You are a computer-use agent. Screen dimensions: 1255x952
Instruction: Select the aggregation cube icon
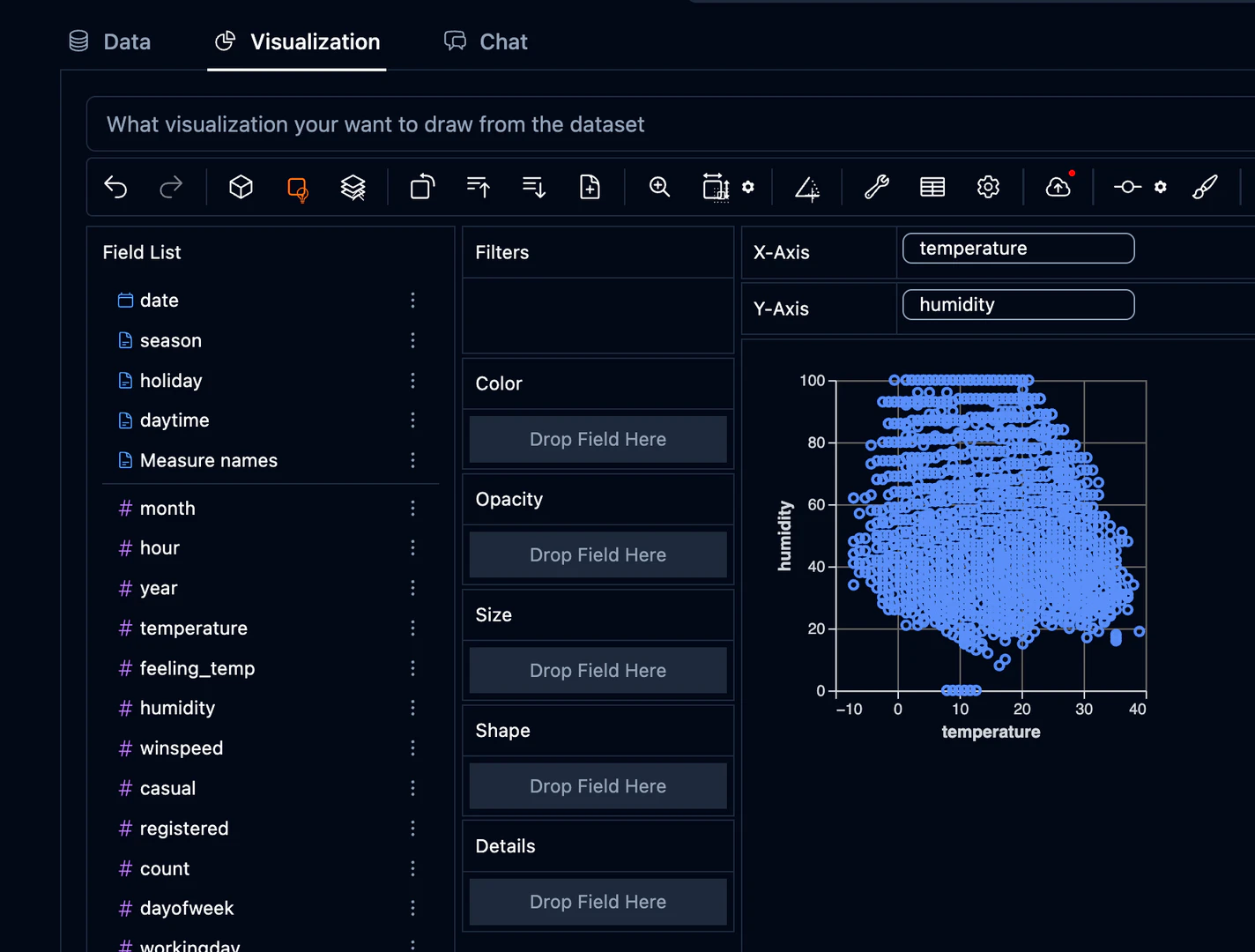click(241, 187)
